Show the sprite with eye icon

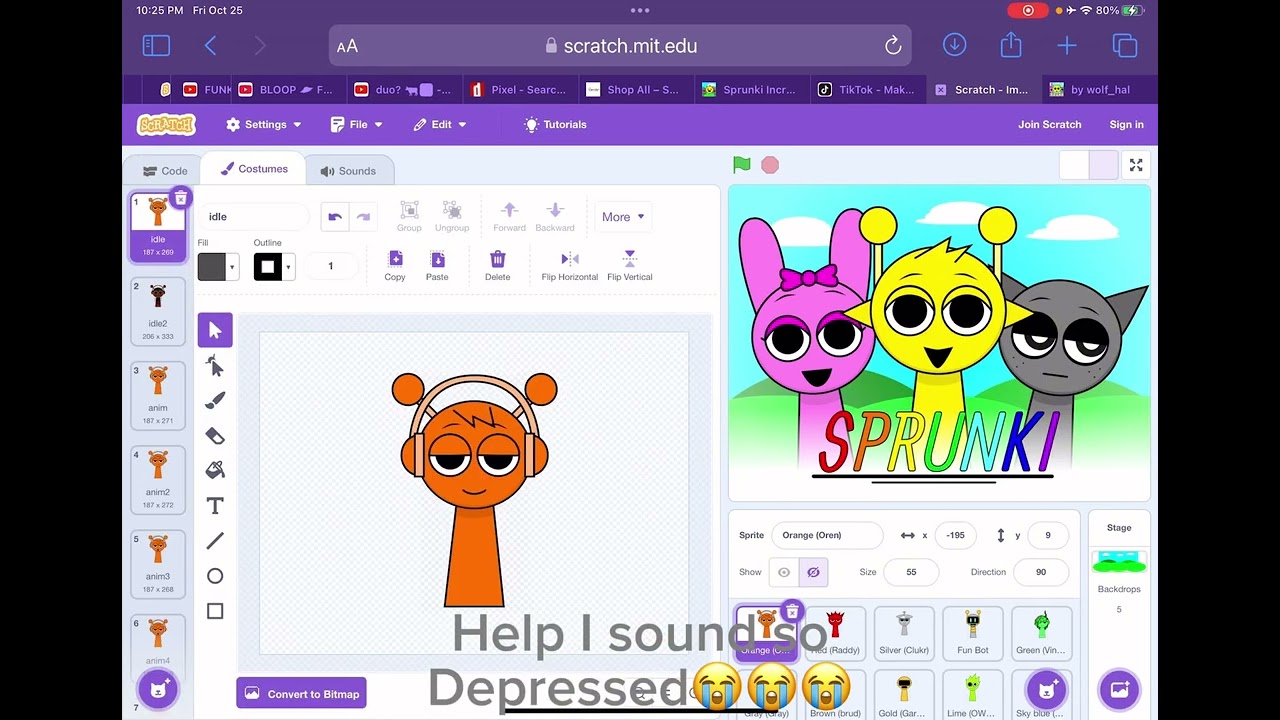click(x=784, y=572)
